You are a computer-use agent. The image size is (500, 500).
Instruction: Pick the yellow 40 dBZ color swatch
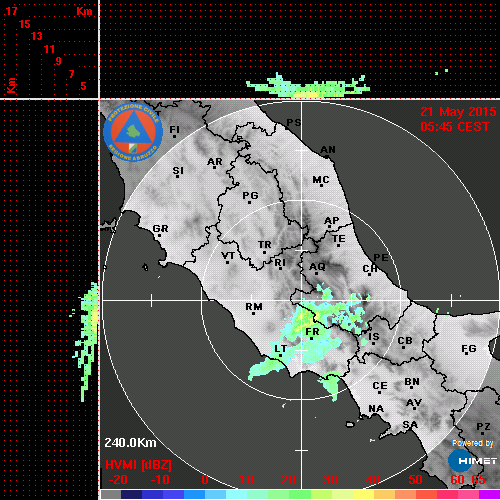coord(363,495)
